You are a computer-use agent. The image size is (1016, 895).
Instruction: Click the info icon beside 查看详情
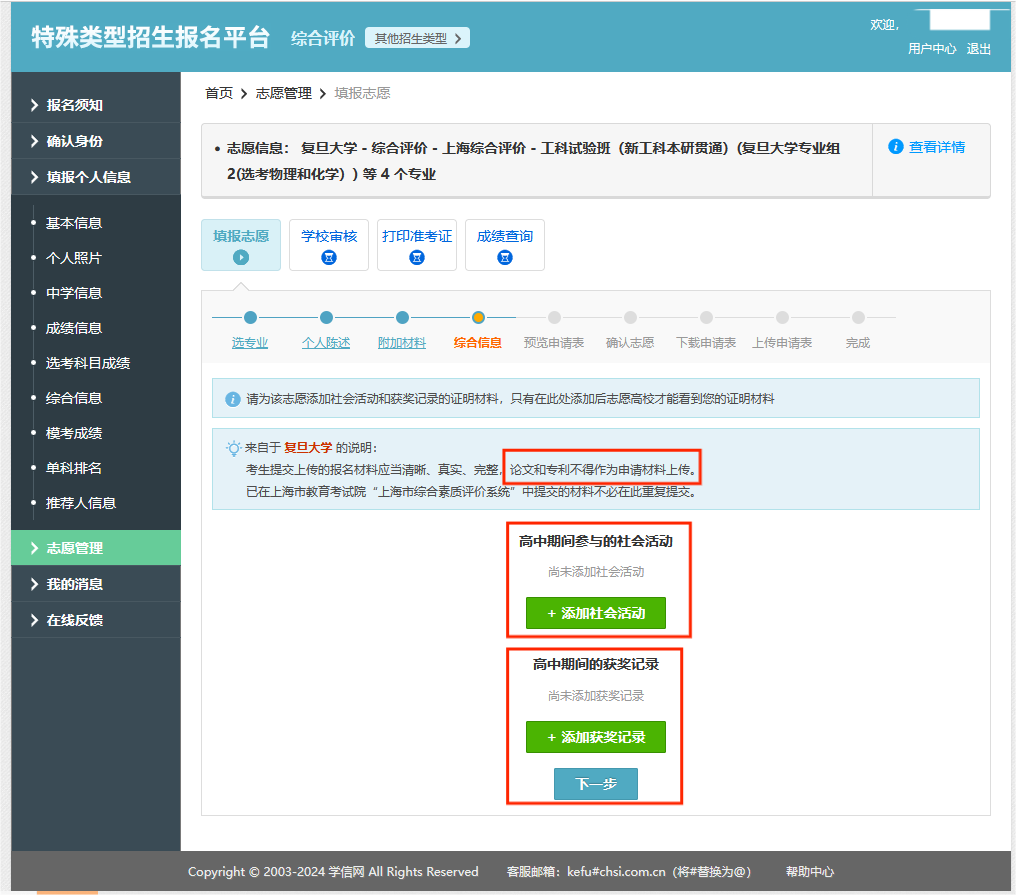(896, 147)
